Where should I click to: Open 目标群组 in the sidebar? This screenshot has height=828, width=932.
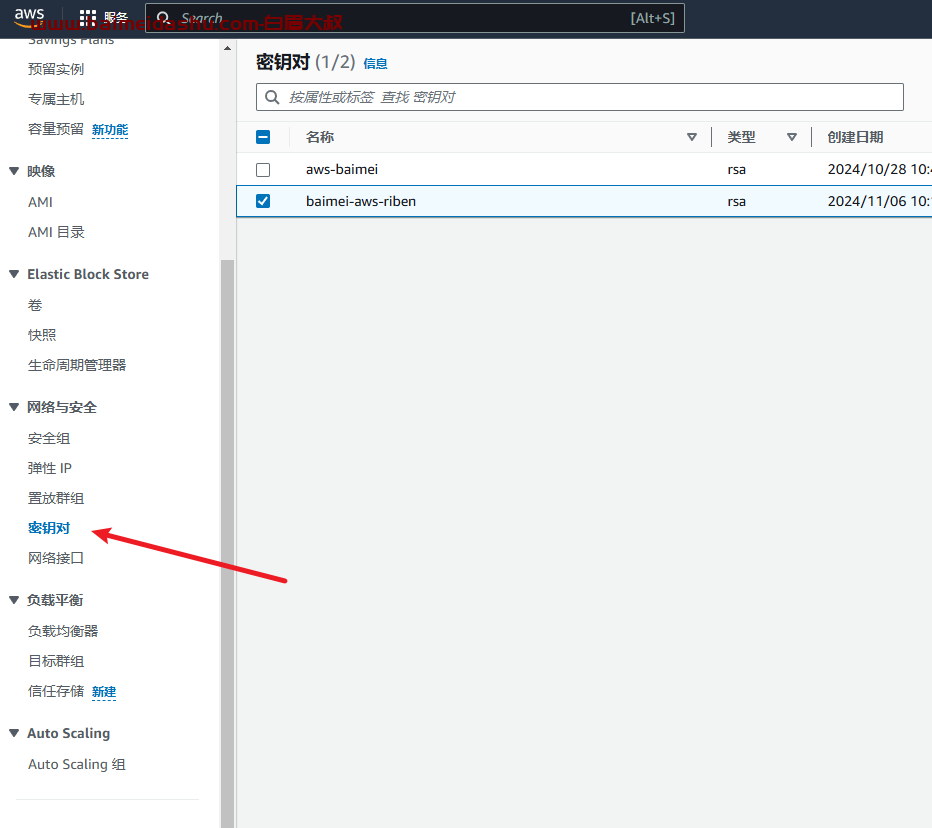[56, 661]
